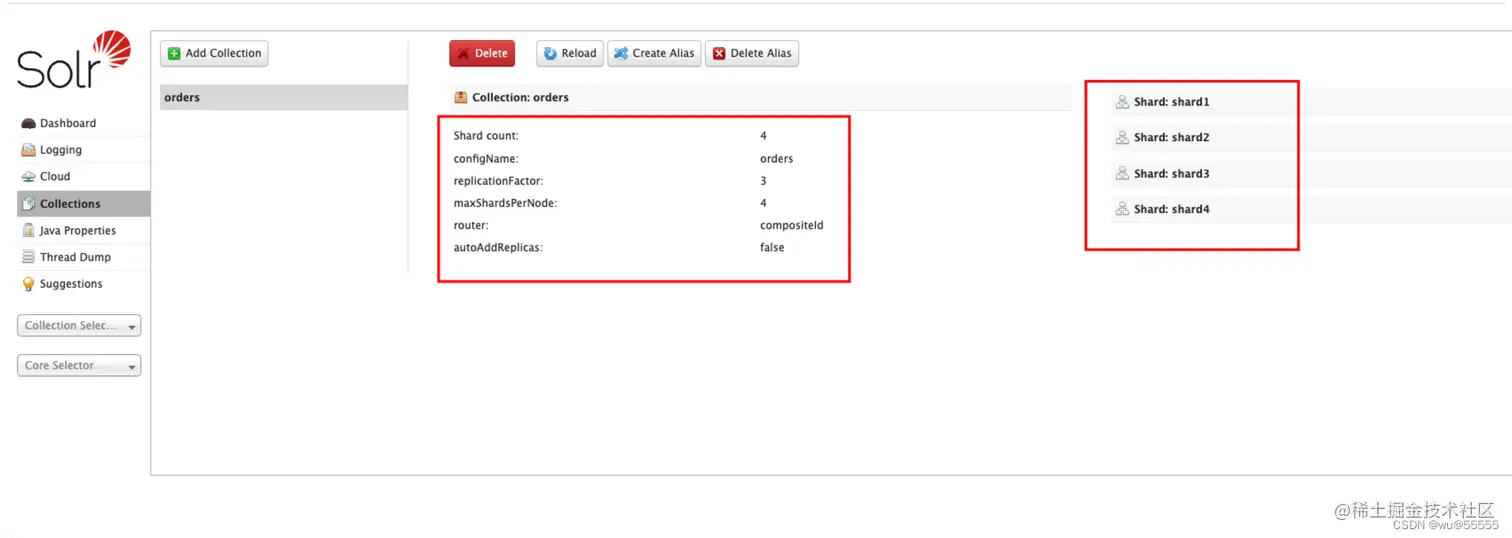Click the Add Collection button
Screen dimensions: 1512x538
214,54
